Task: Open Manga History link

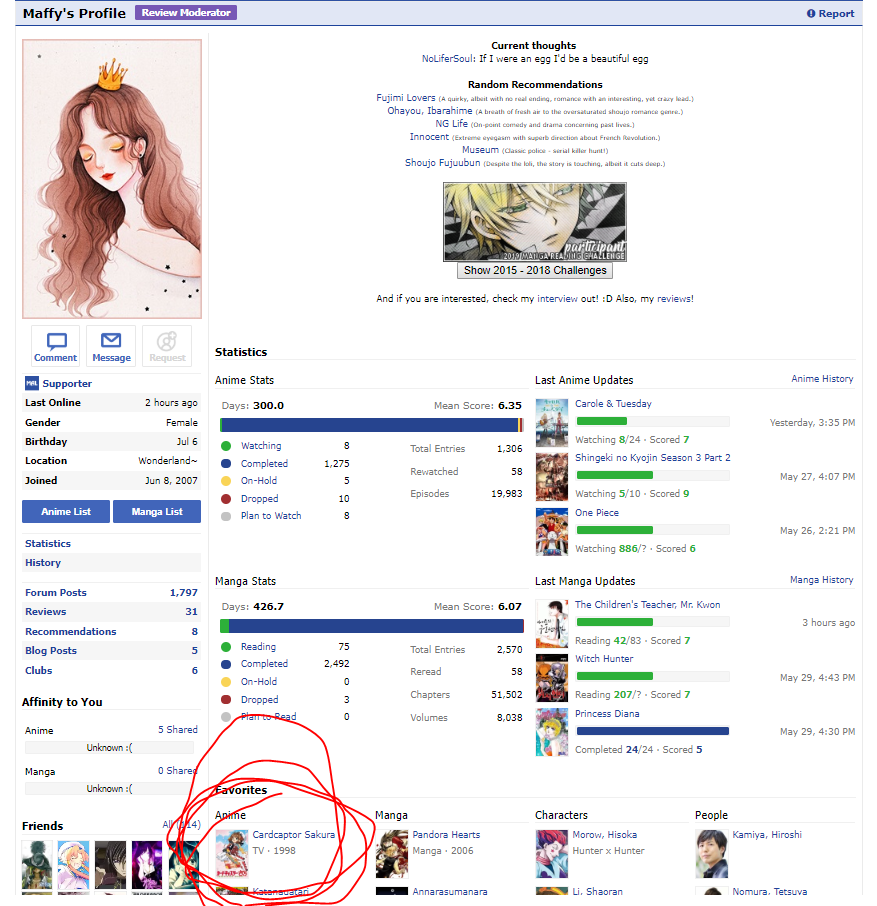Action: click(821, 580)
